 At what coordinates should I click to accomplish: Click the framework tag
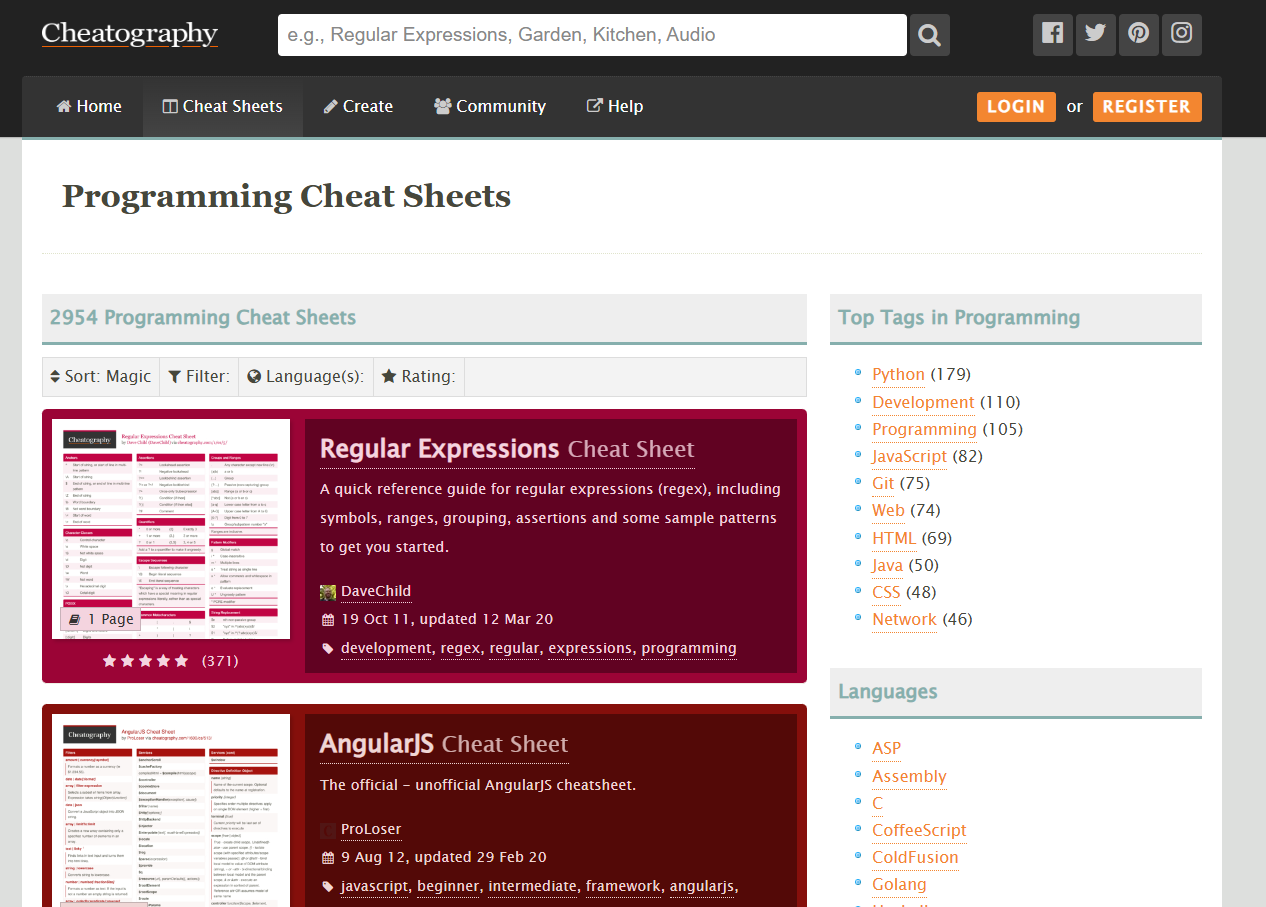623,886
